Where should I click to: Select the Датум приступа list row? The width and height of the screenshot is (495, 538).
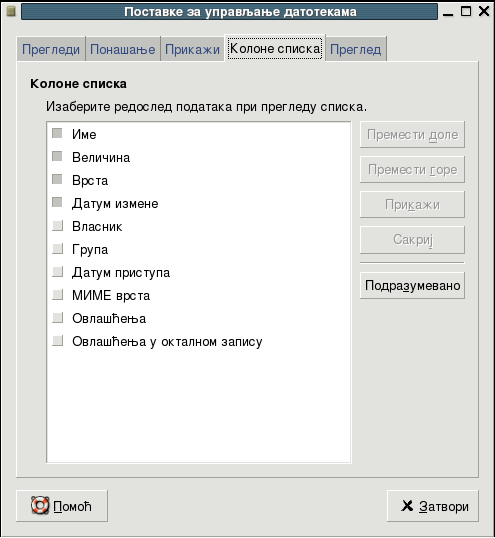pyautogui.click(x=199, y=272)
